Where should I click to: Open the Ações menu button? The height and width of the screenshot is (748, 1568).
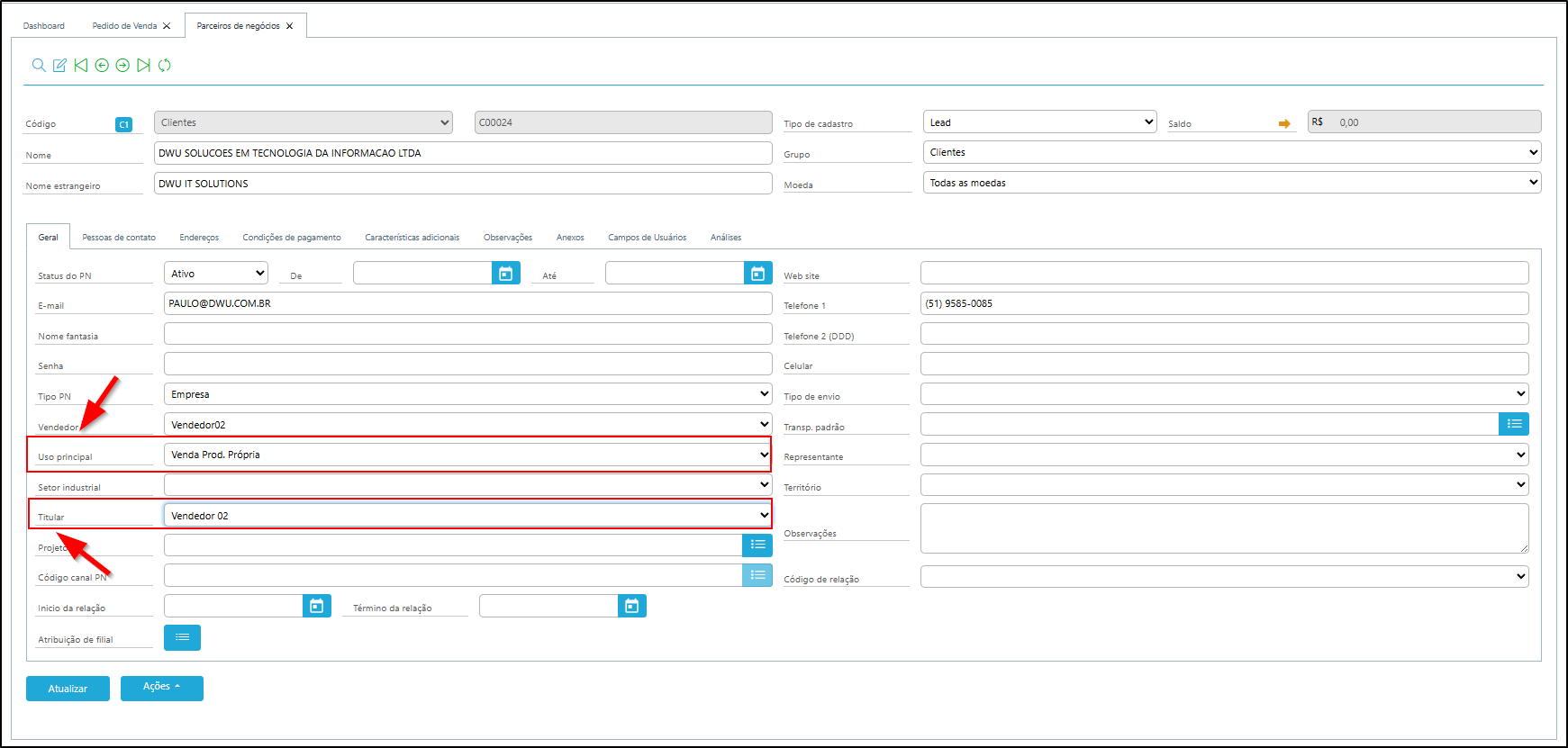click(162, 688)
